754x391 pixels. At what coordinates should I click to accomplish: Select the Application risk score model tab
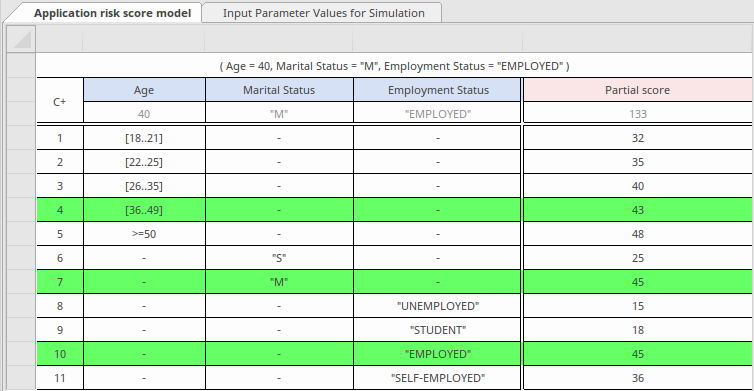pyautogui.click(x=112, y=13)
